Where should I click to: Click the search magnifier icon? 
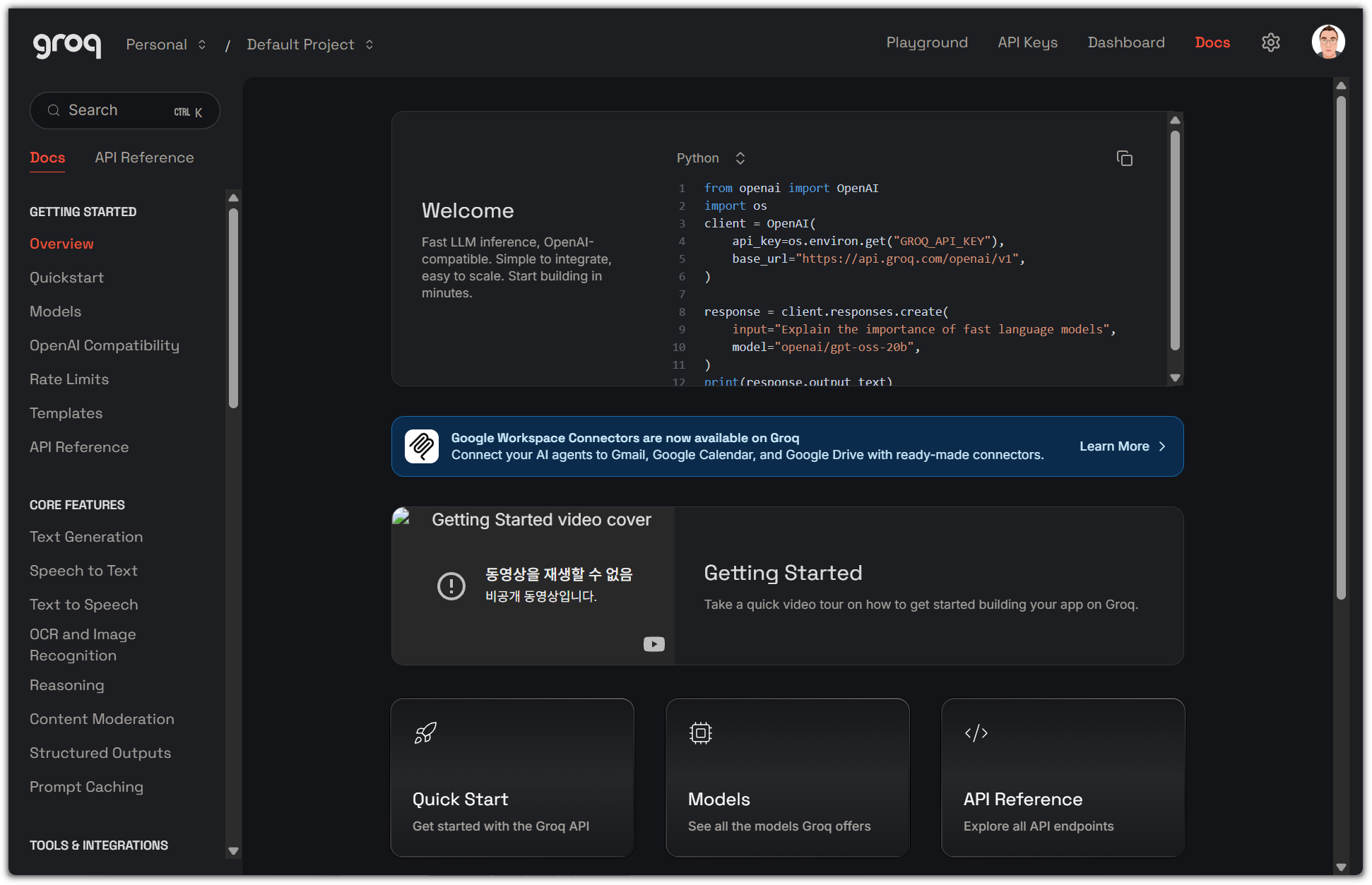coord(54,110)
